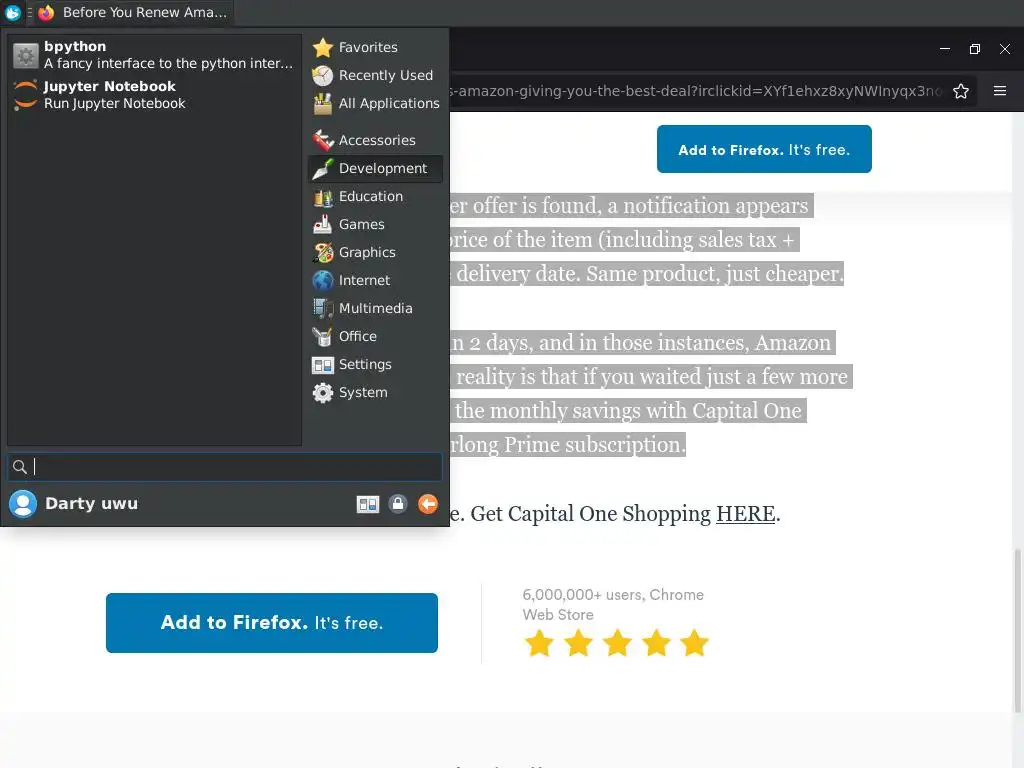The height and width of the screenshot is (768, 1024).
Task: Open Favorites category
Action: [x=376, y=47]
